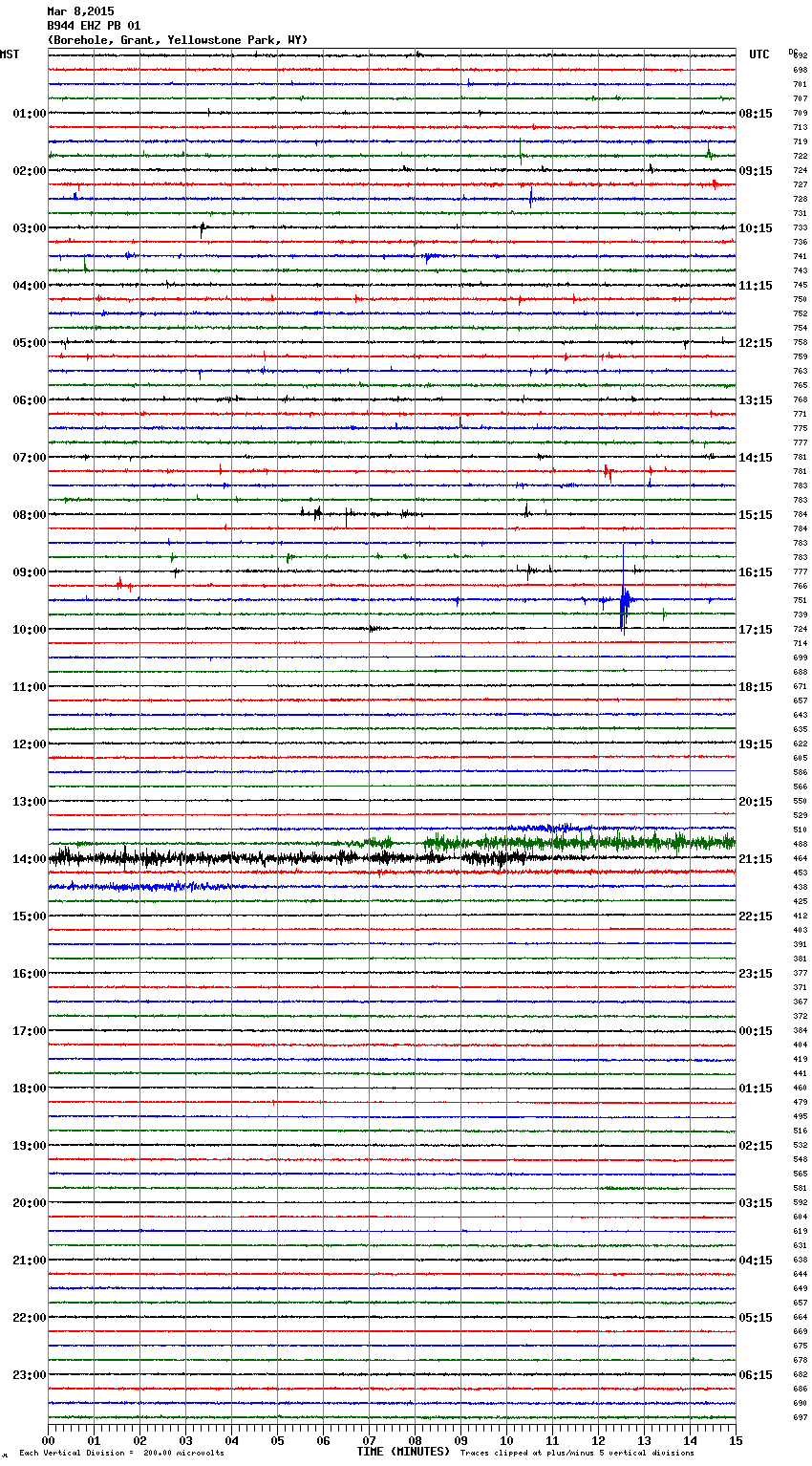Pick the "08:00" MST hour label
The width and height of the screenshot is (812, 1466).
tap(30, 515)
